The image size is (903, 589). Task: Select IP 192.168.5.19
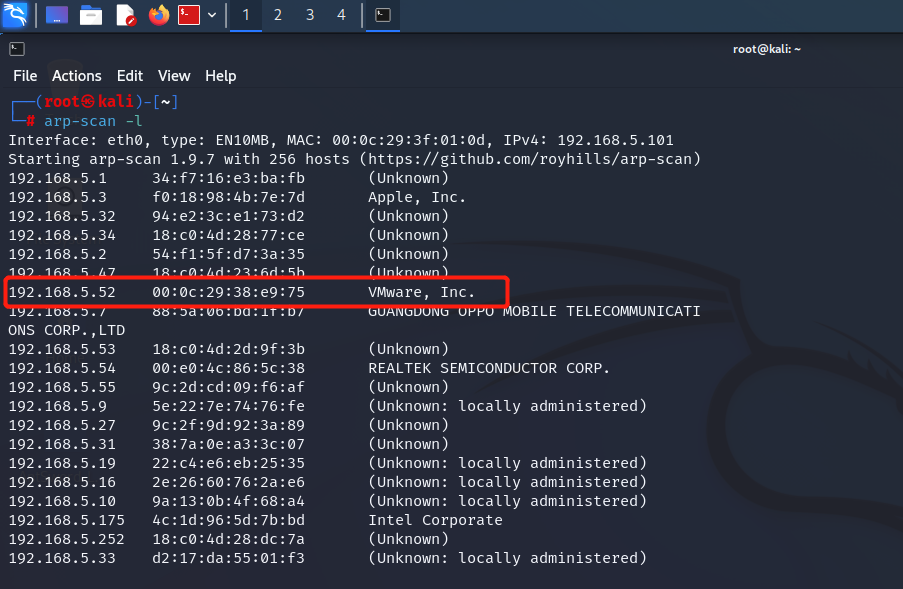click(62, 463)
